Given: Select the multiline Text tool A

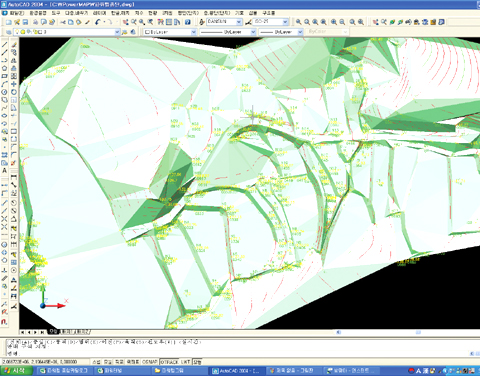Looking at the screenshot, I should [5, 171].
